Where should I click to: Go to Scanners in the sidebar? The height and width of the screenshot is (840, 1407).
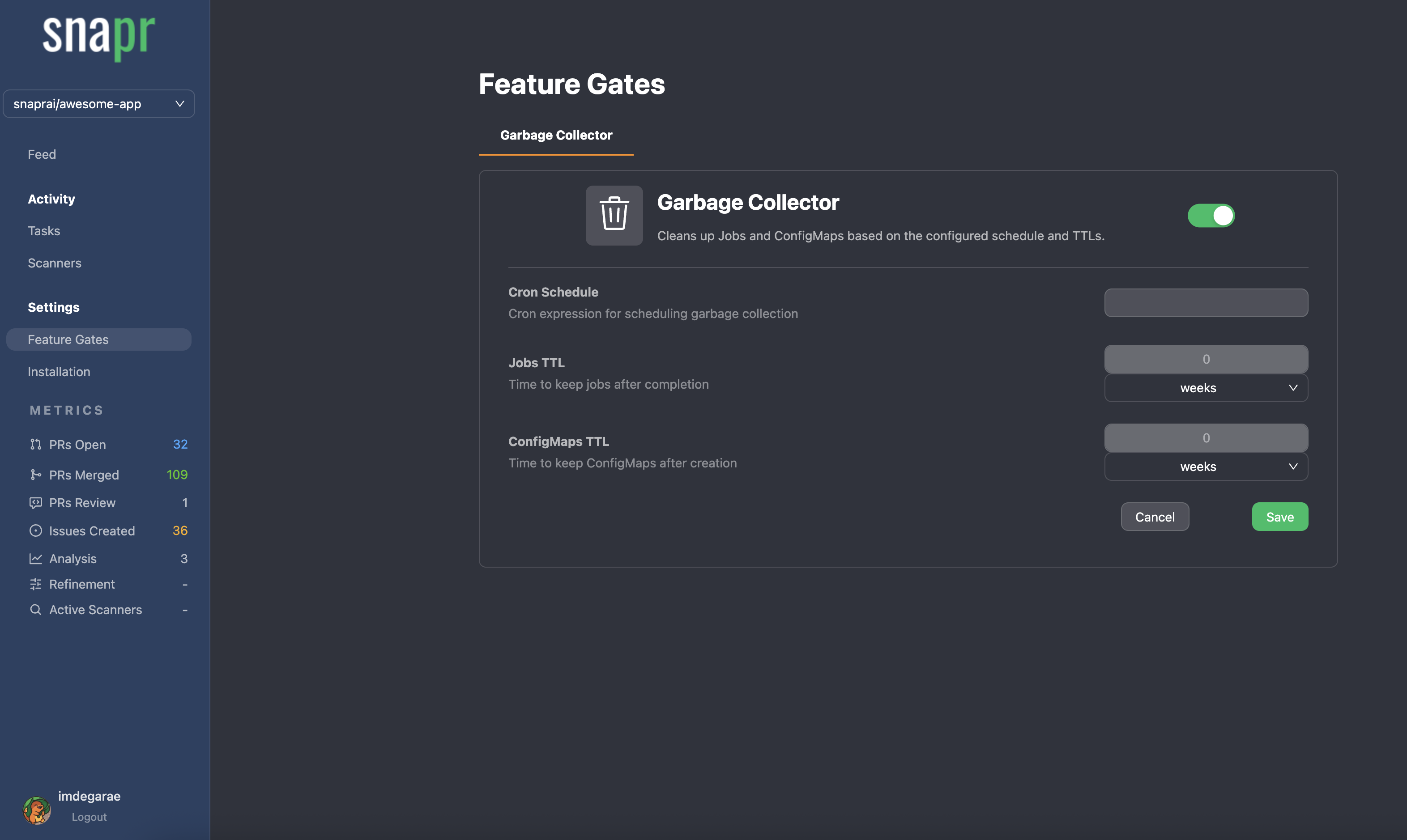[54, 263]
